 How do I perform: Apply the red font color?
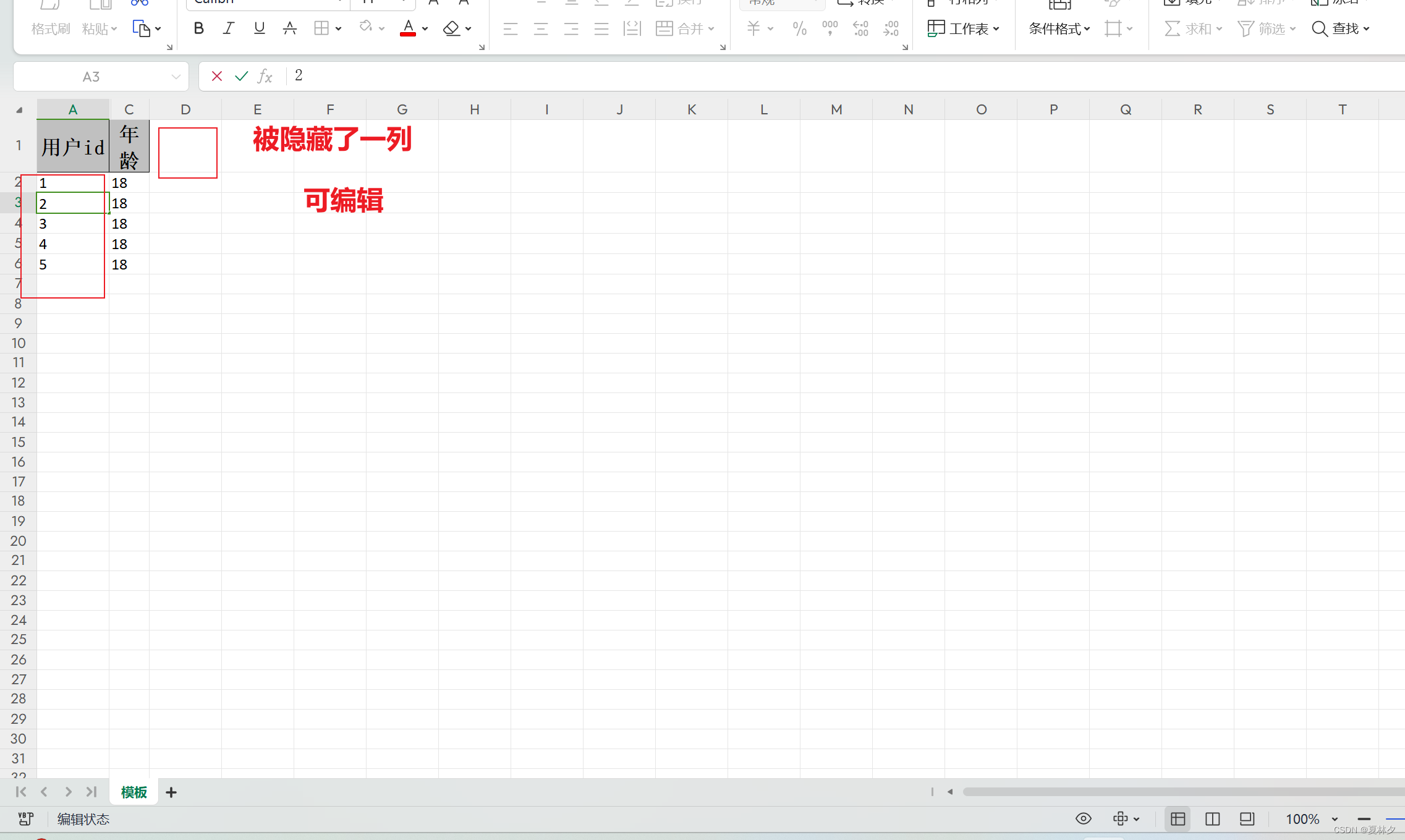(x=408, y=28)
